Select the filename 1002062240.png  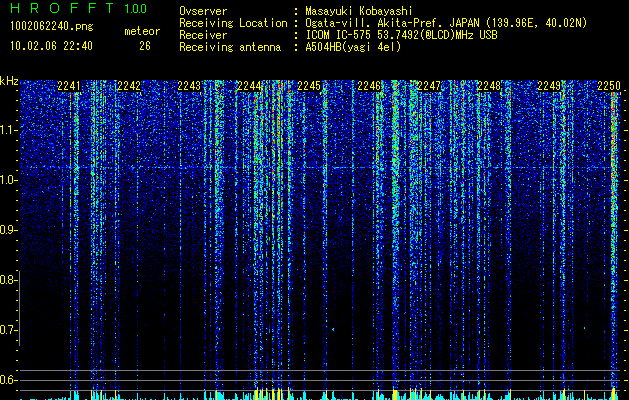tap(52, 27)
